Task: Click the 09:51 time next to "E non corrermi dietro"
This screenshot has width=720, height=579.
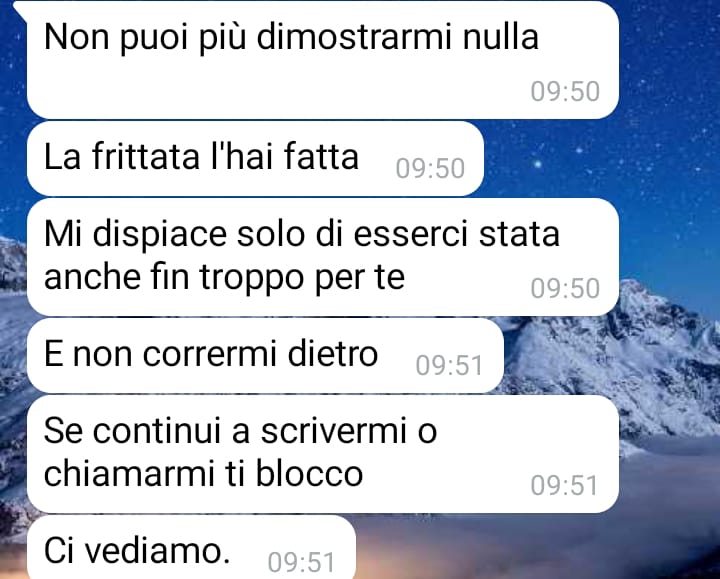Action: click(449, 366)
